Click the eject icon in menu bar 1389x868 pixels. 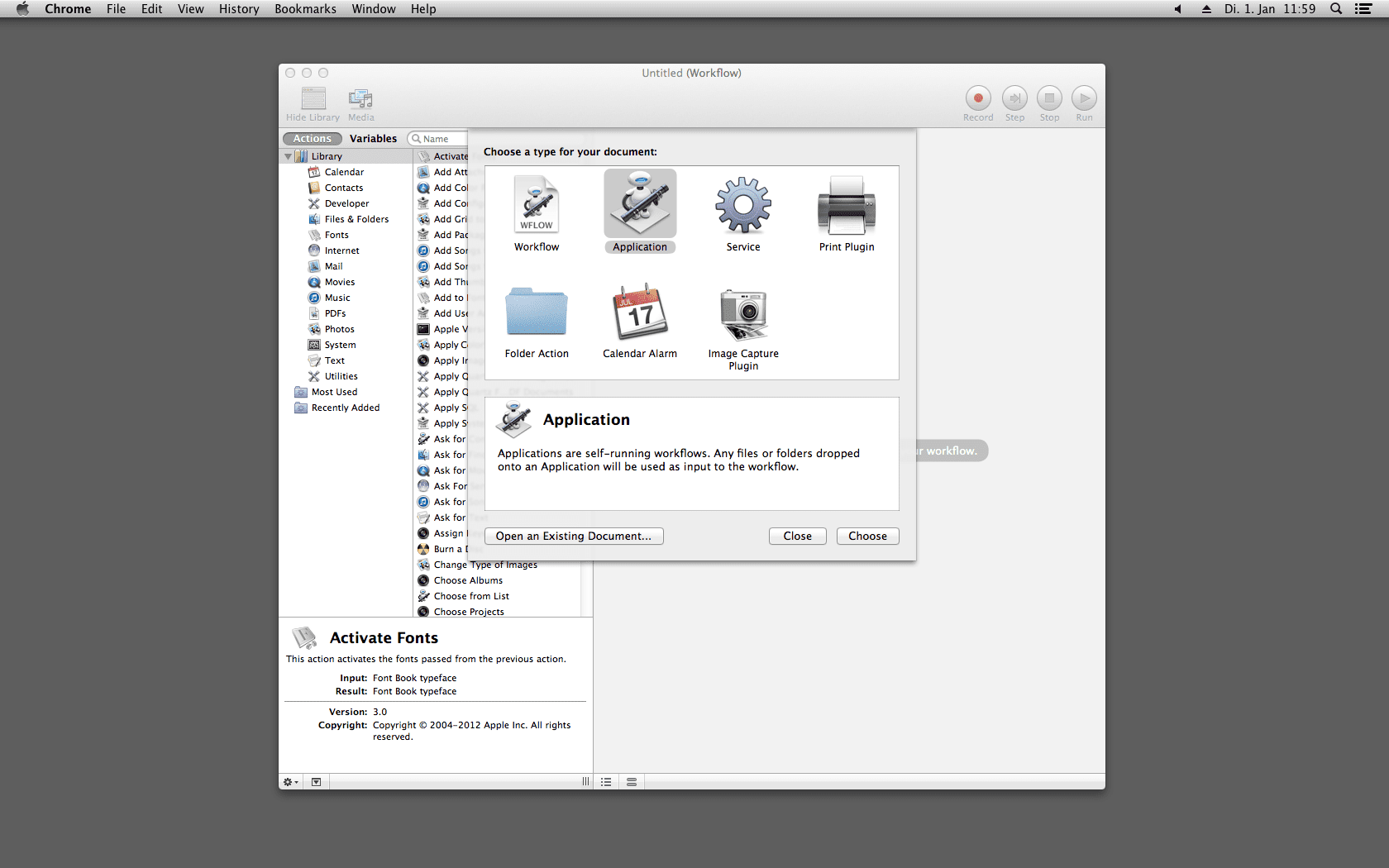(x=1206, y=9)
